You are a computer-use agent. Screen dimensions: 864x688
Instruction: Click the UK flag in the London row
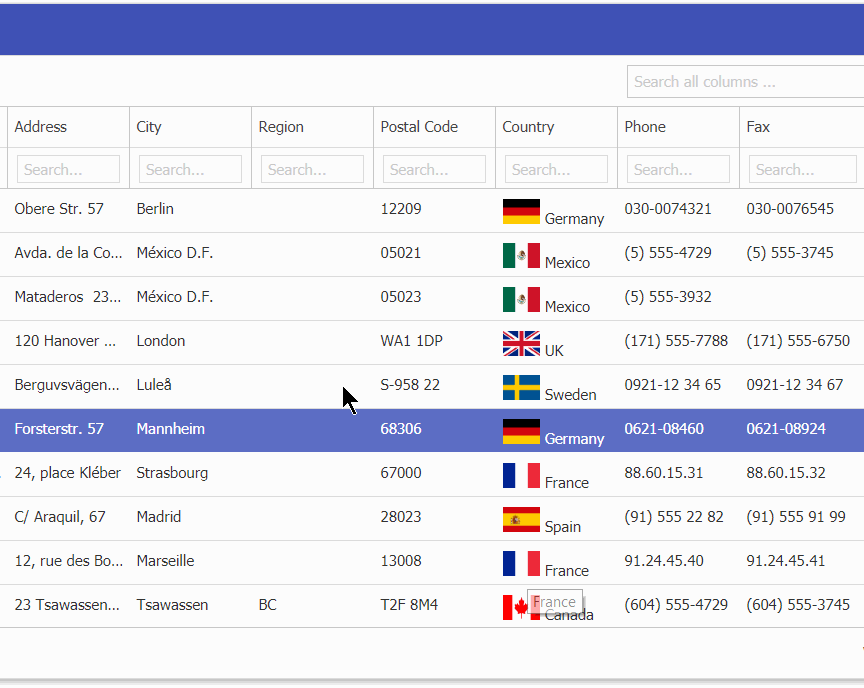[521, 343]
